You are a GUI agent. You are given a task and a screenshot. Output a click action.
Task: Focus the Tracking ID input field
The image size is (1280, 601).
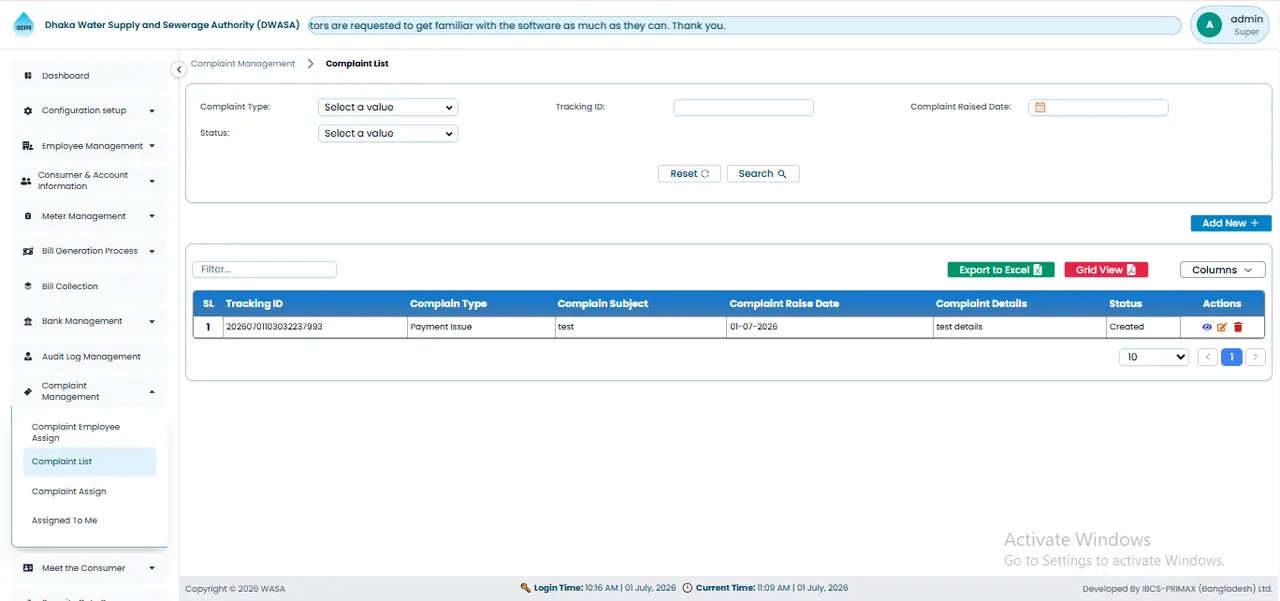point(743,108)
